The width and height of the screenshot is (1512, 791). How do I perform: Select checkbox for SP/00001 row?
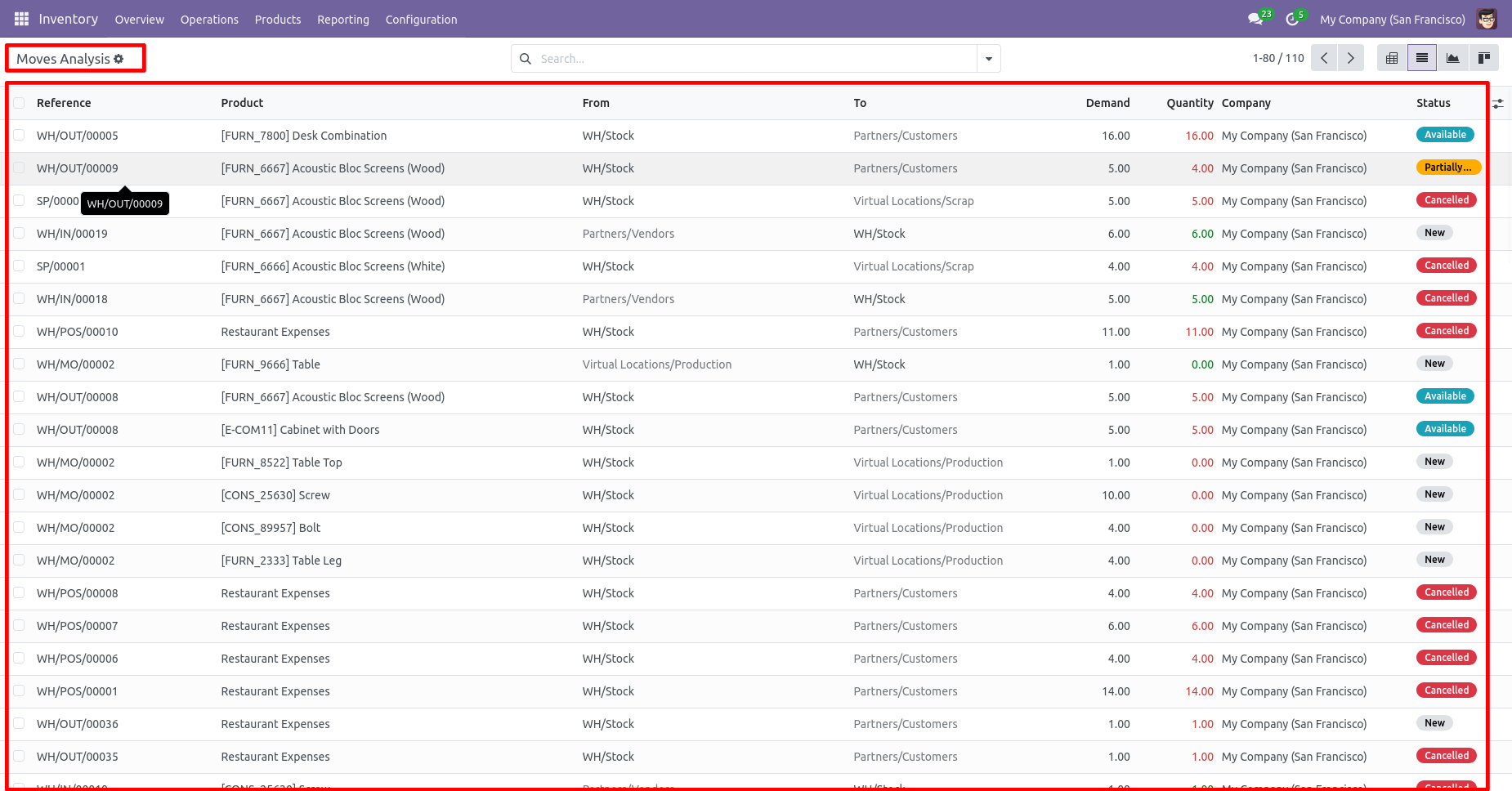19,266
